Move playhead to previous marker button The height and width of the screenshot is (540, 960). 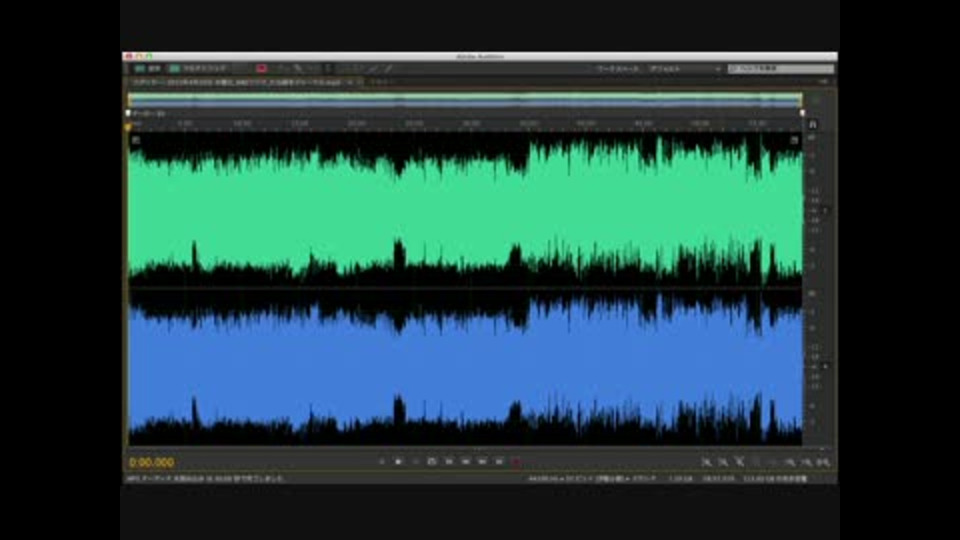pyautogui.click(x=449, y=462)
